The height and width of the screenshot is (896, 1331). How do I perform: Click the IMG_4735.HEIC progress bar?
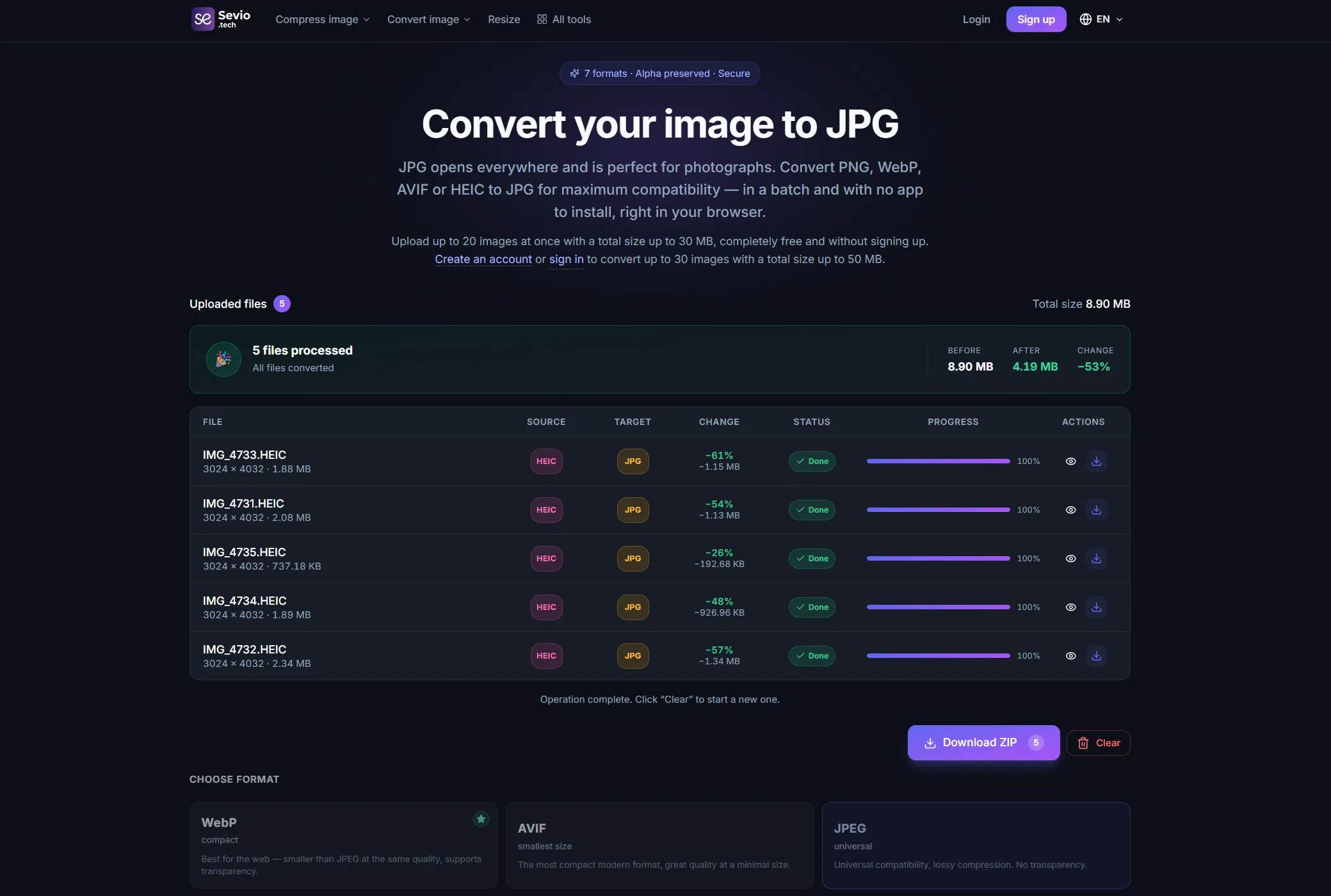(938, 559)
